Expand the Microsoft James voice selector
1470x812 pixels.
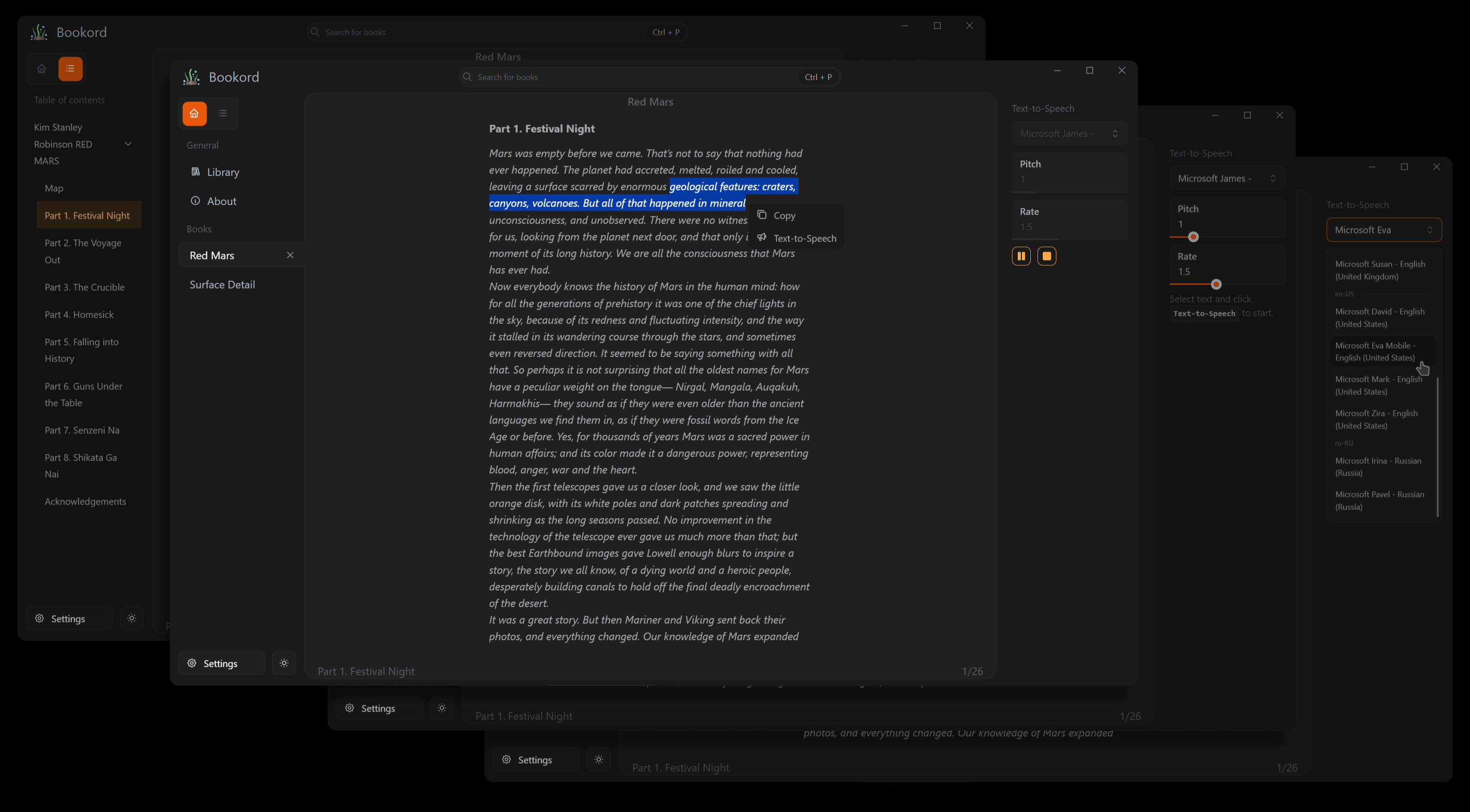pyautogui.click(x=1226, y=179)
